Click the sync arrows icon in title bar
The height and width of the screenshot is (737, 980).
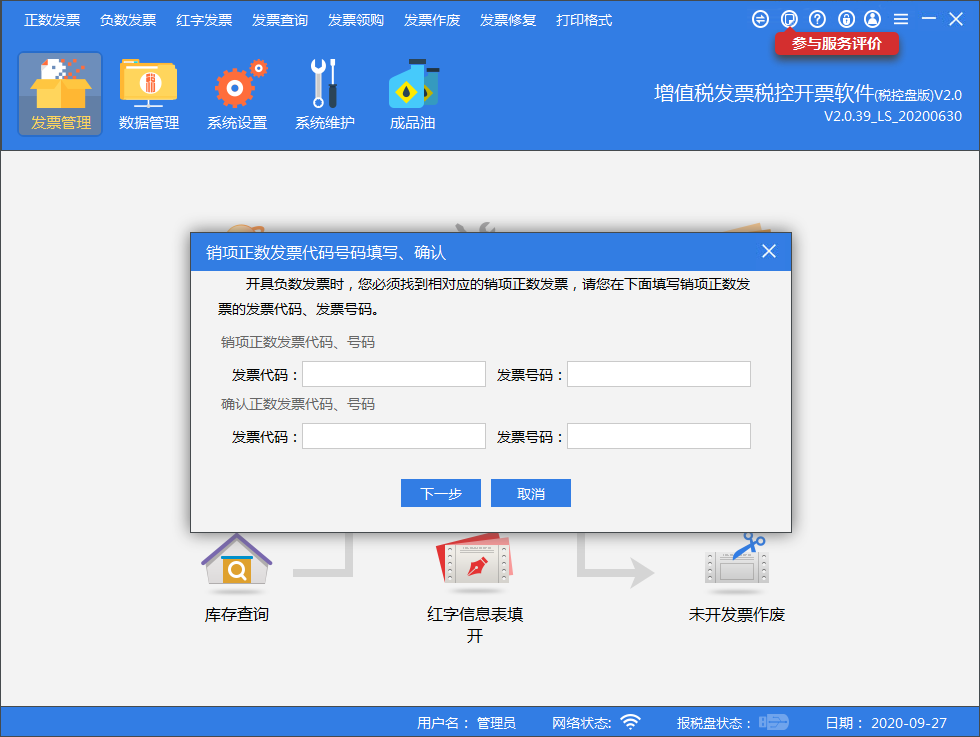point(760,19)
